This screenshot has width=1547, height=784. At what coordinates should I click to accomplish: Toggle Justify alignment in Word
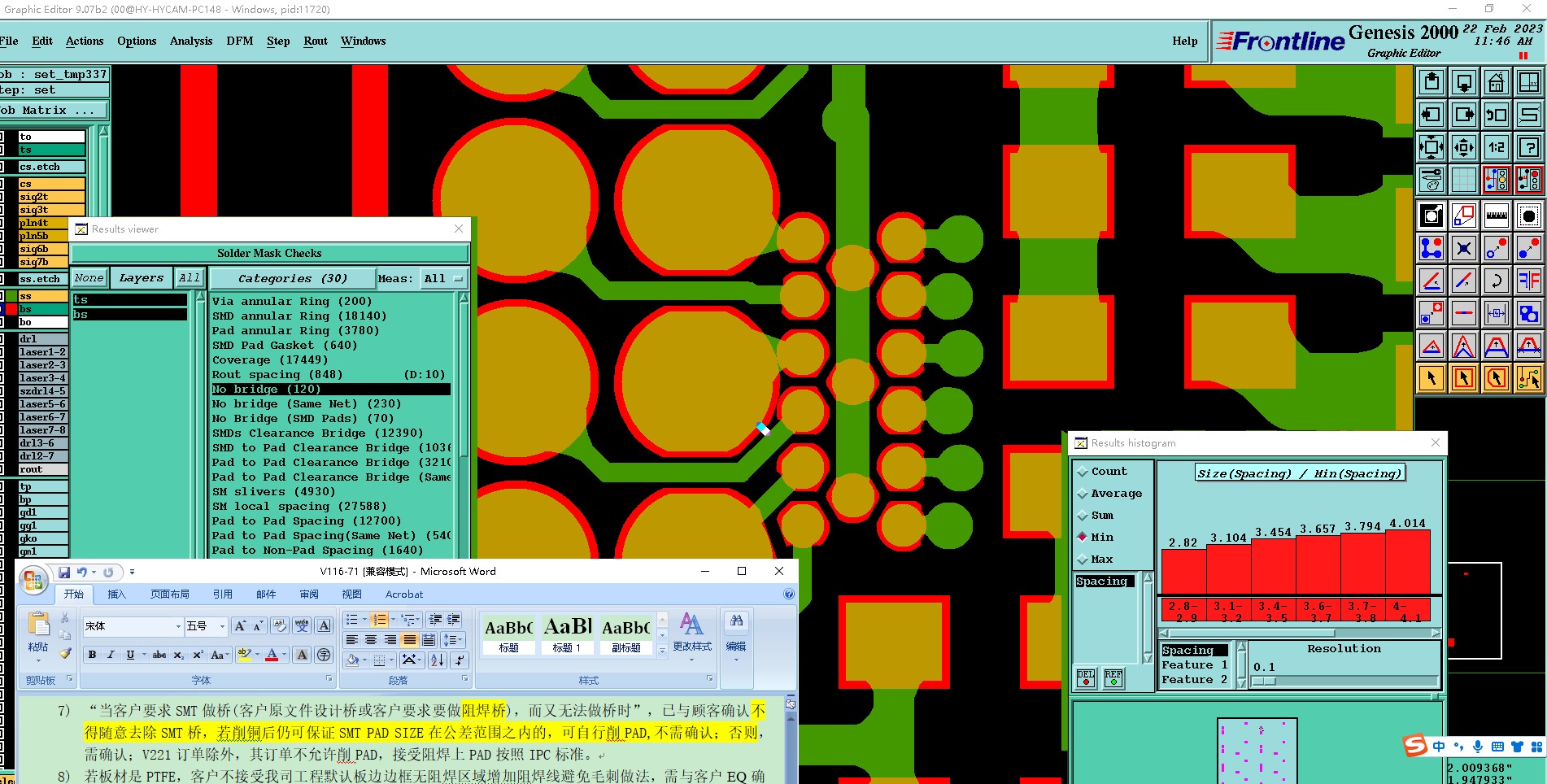click(x=410, y=640)
